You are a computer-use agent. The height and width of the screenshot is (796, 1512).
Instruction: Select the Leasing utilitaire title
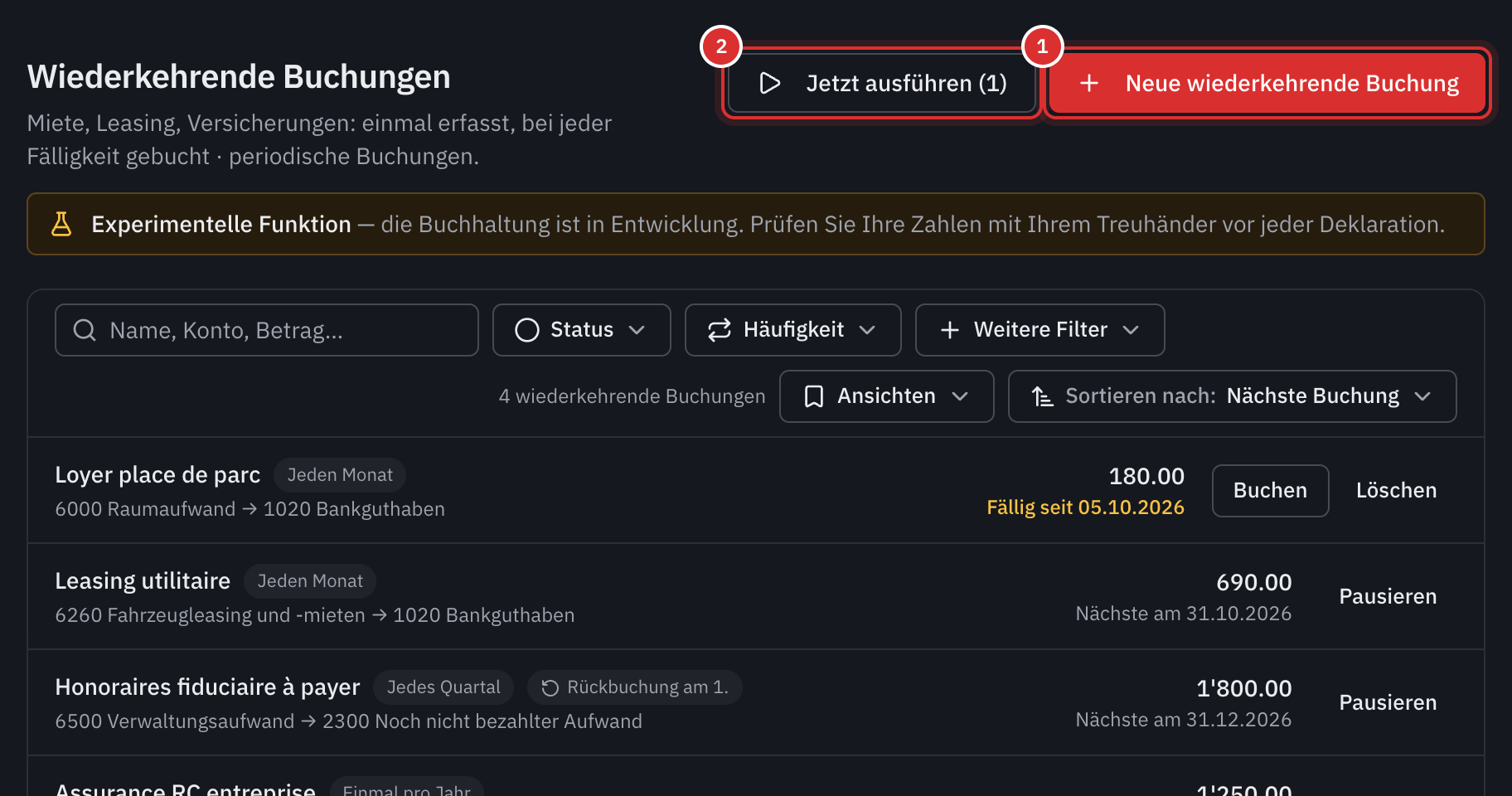[143, 581]
